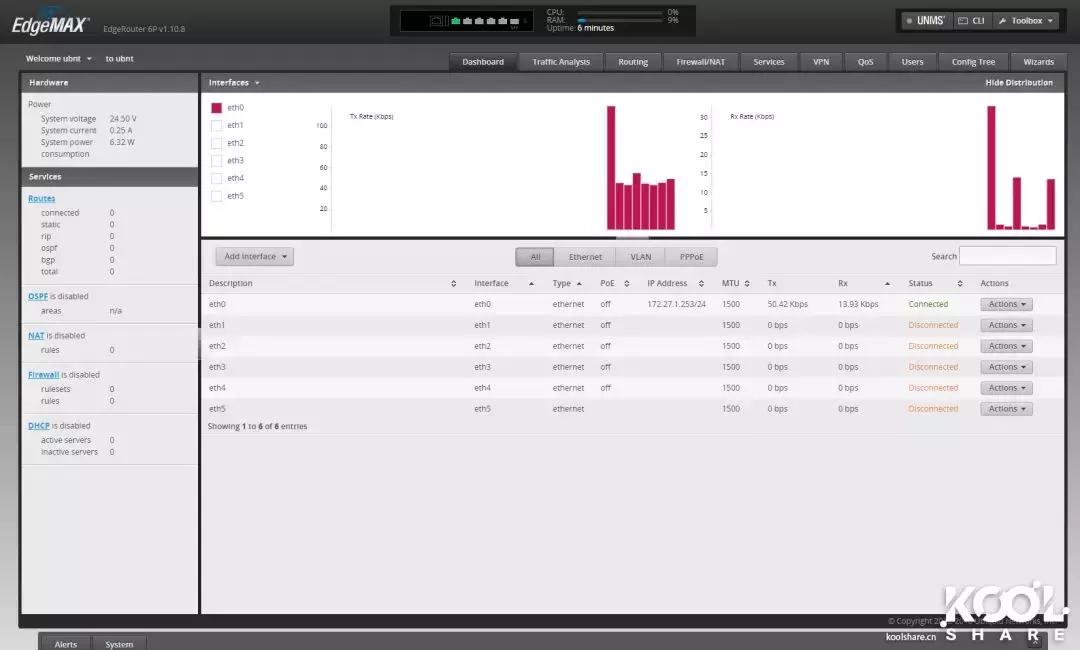Click the tallest Tx Rate chart bar
The width and height of the screenshot is (1080, 650).
coord(611,167)
